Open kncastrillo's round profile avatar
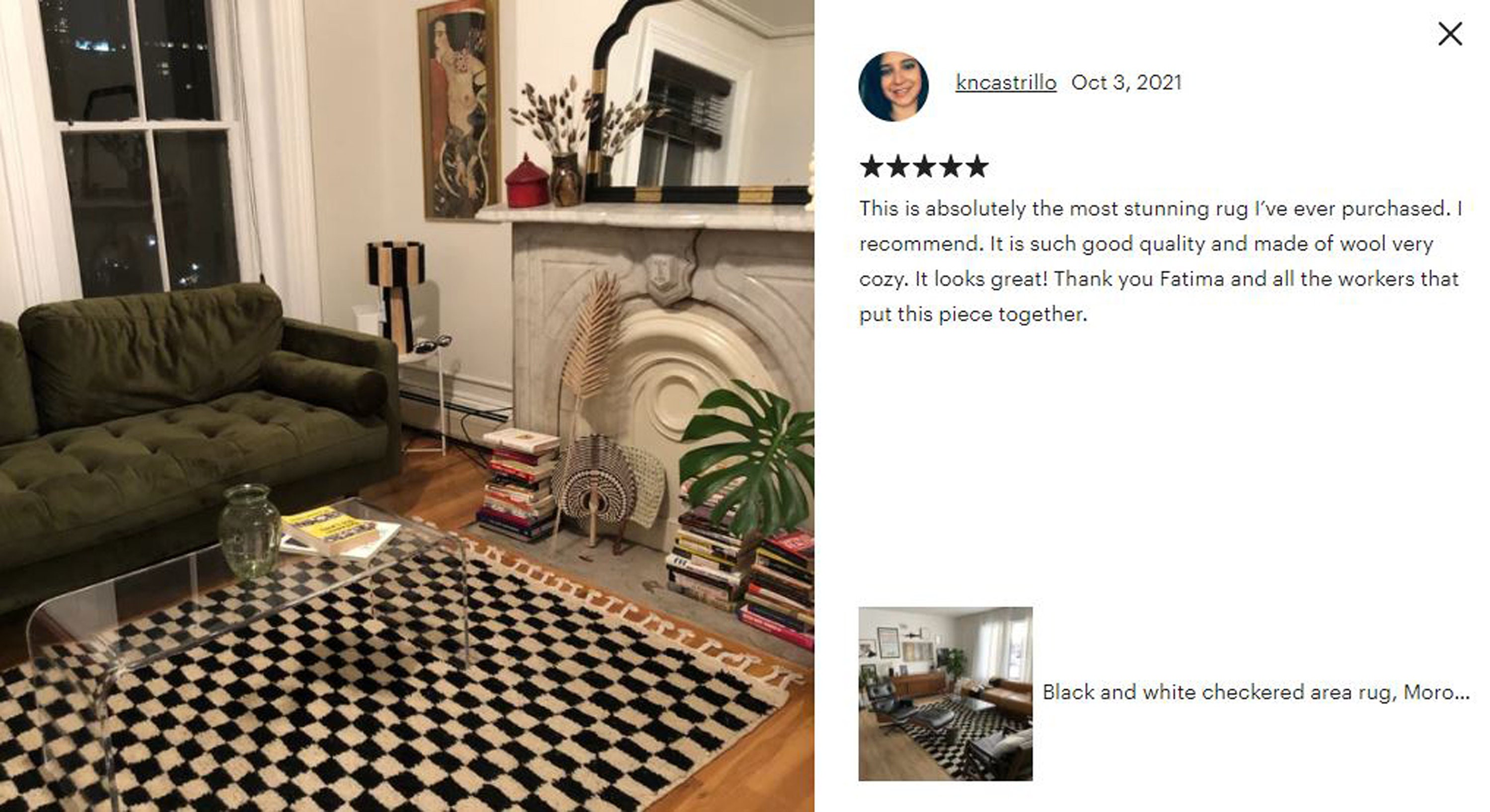Image resolution: width=1490 pixels, height=812 pixels. 893,87
